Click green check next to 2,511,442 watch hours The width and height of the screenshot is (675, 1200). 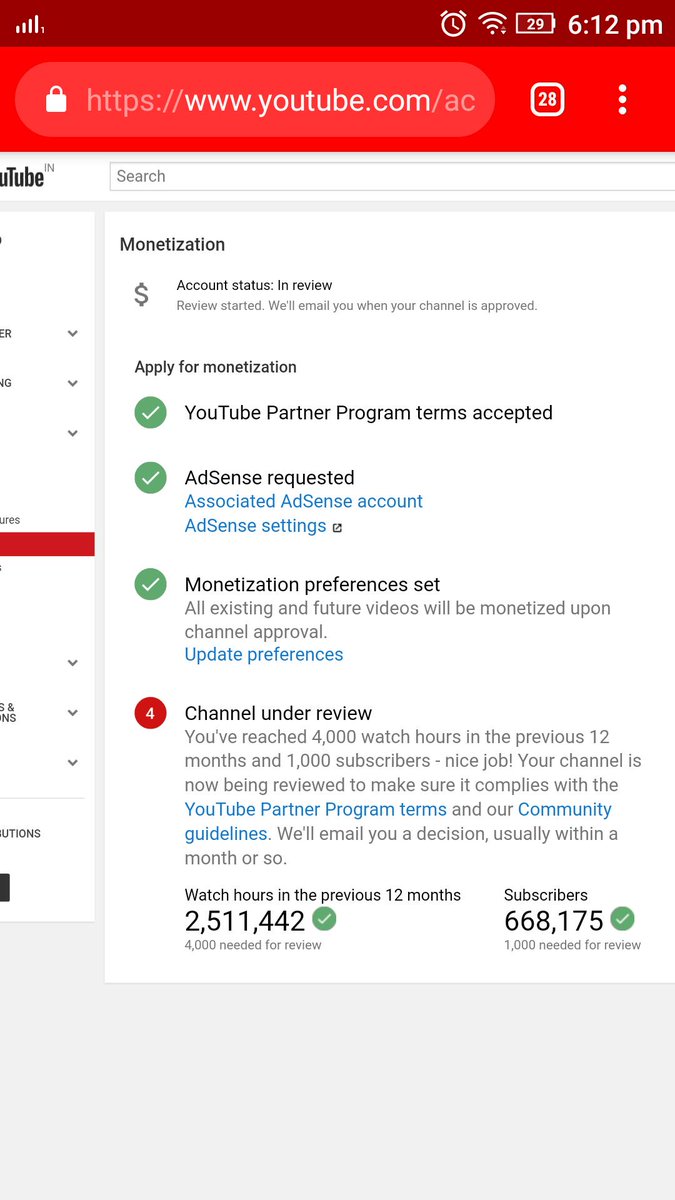[x=324, y=918]
